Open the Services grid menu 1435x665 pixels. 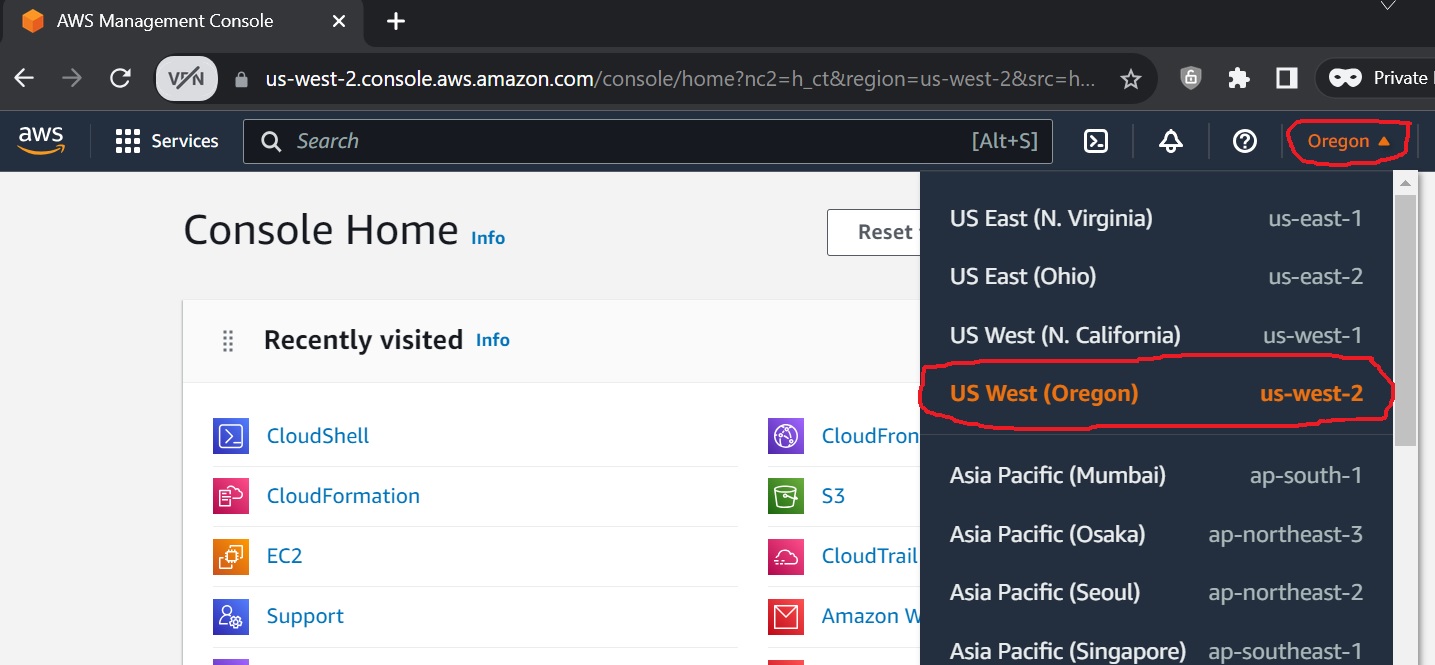[128, 141]
